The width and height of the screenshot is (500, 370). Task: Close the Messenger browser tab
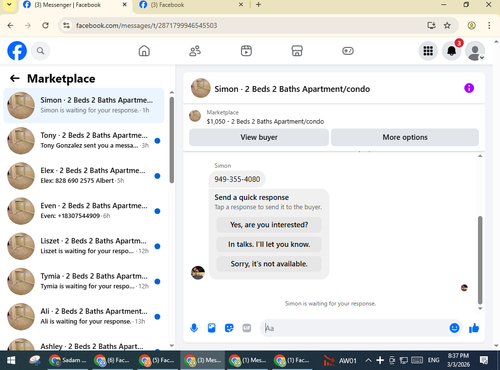click(x=124, y=5)
